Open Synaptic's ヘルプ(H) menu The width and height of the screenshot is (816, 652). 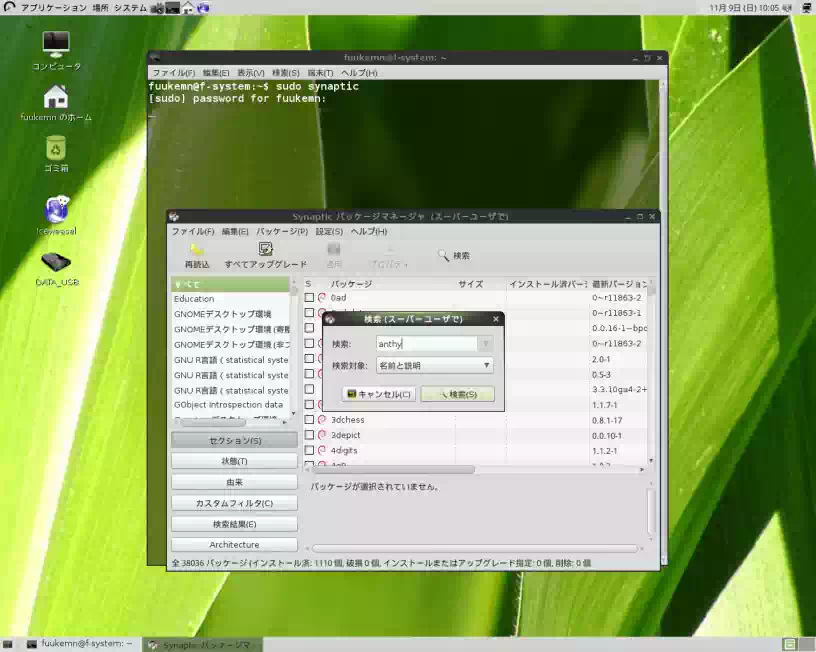pos(368,232)
